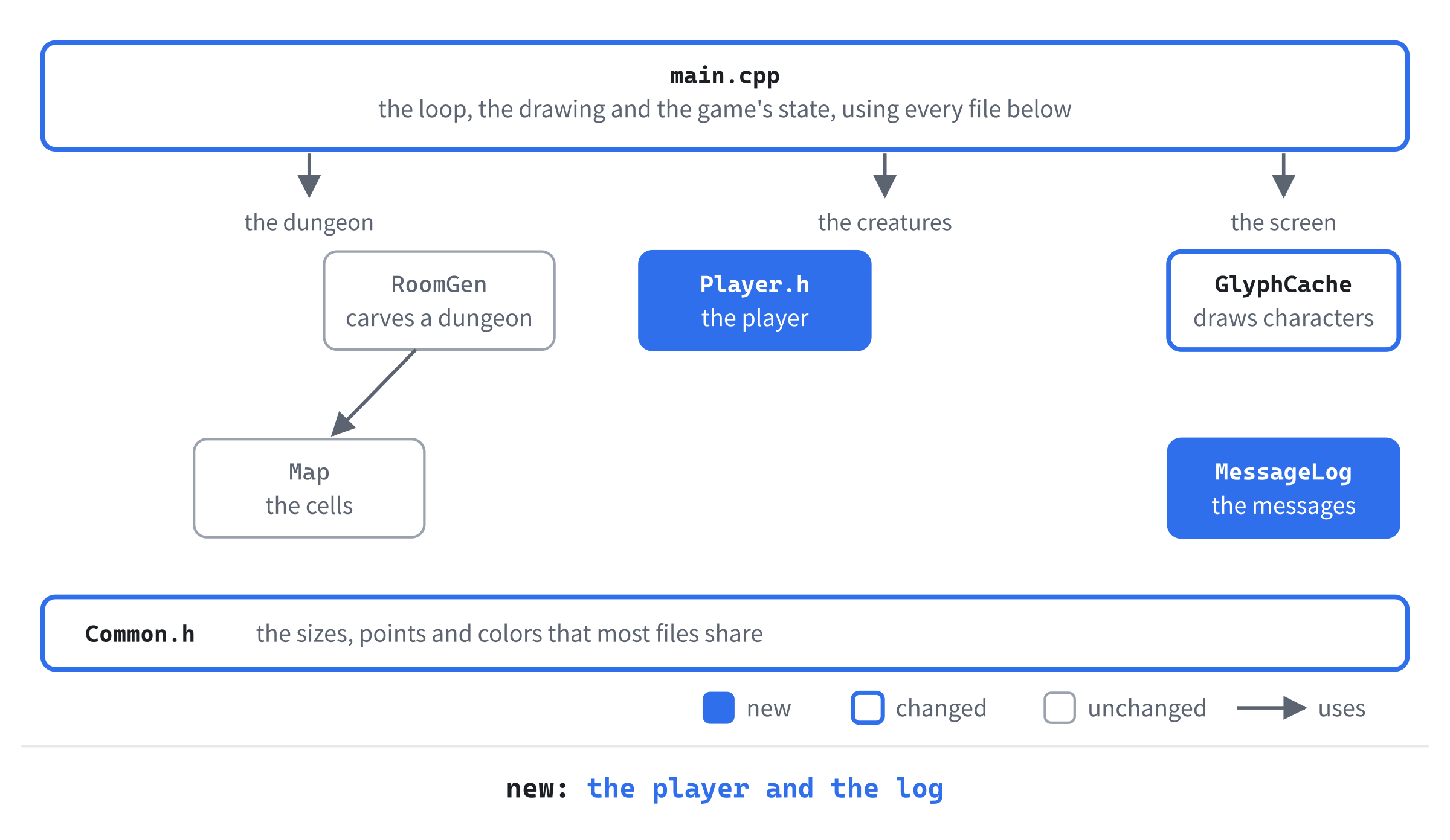The height and width of the screenshot is (840, 1450).
Task: Click the 'uses' legend arrow
Action: (x=1272, y=708)
